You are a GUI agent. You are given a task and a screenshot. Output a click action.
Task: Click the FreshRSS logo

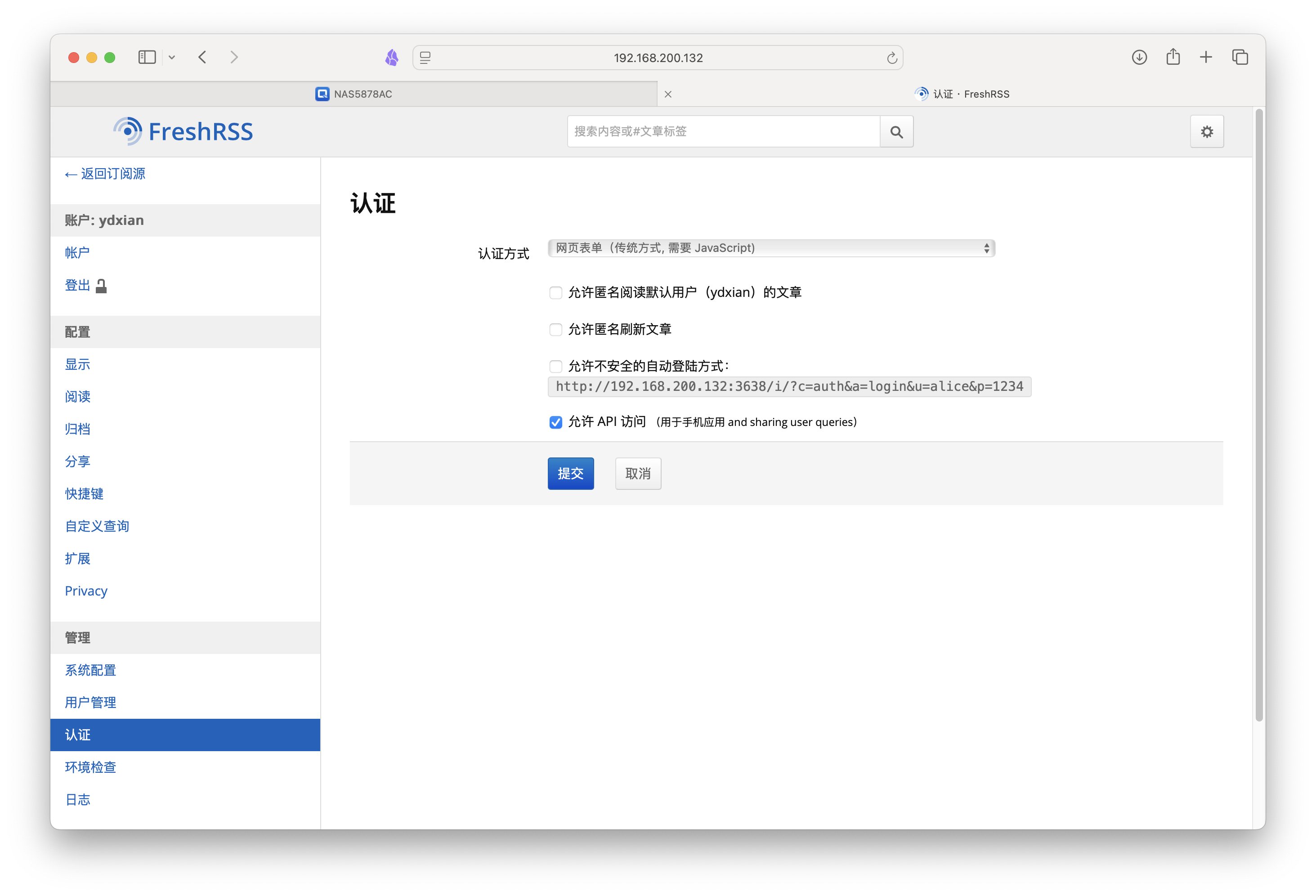pos(183,131)
